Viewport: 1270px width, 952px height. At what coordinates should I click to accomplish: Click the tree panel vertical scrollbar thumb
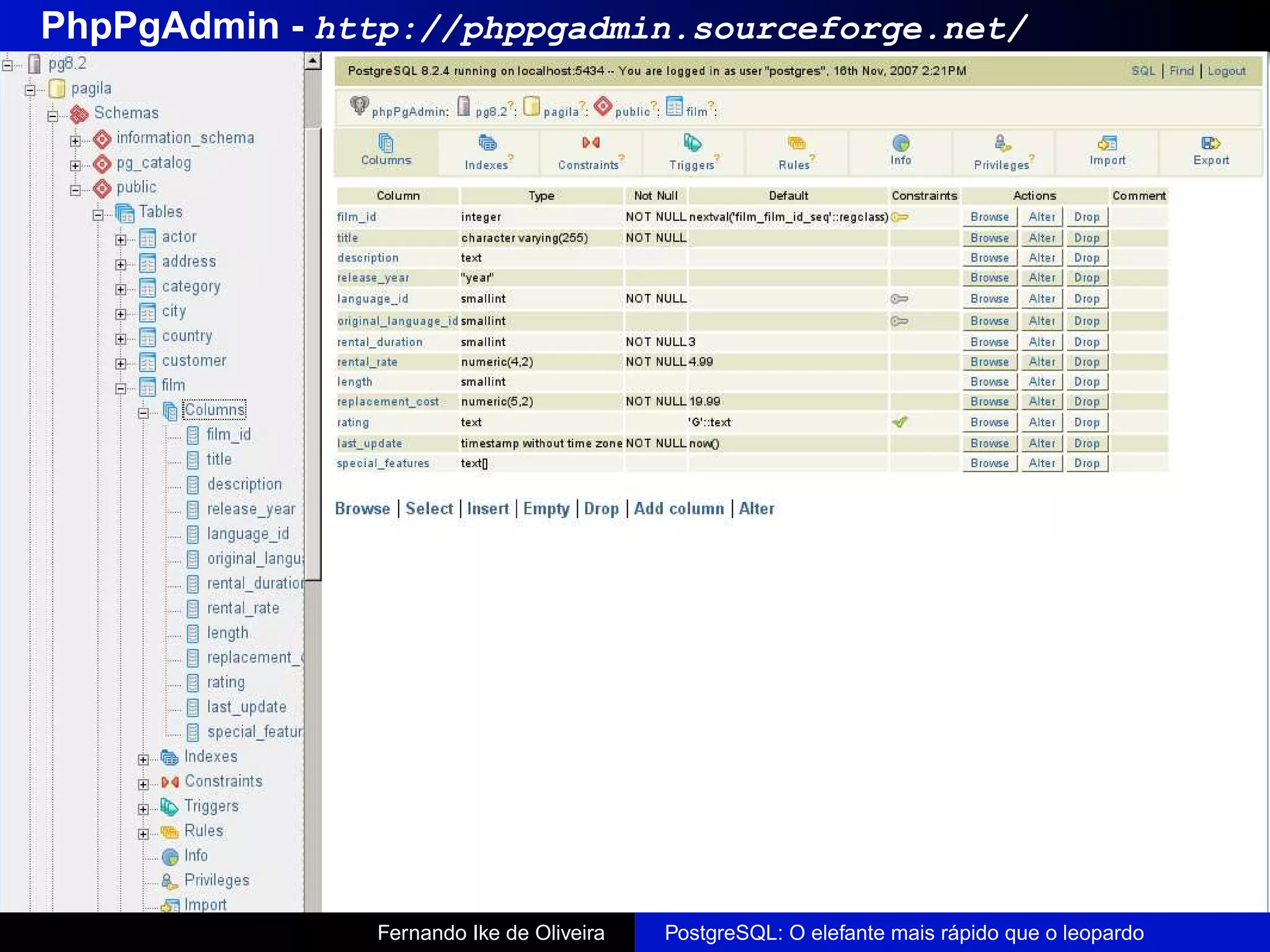click(x=313, y=354)
